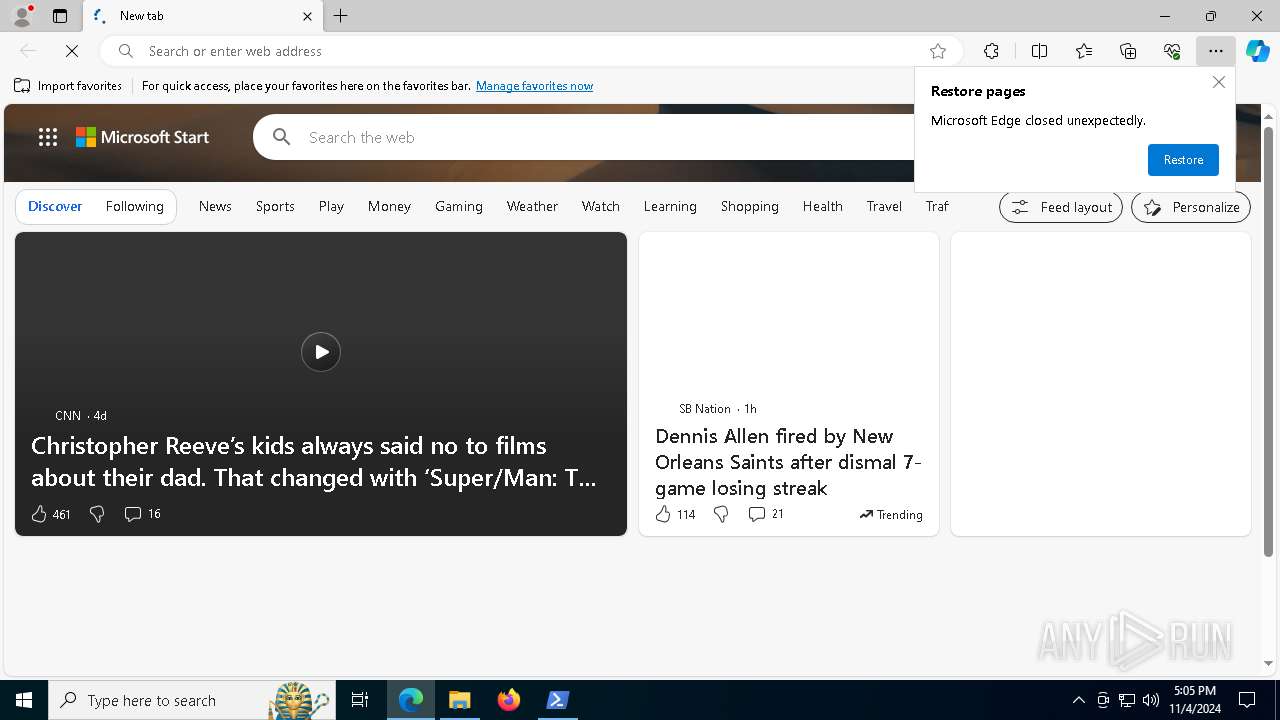Image resolution: width=1280 pixels, height=720 pixels.
Task: Open the Money category
Action: pos(389,206)
